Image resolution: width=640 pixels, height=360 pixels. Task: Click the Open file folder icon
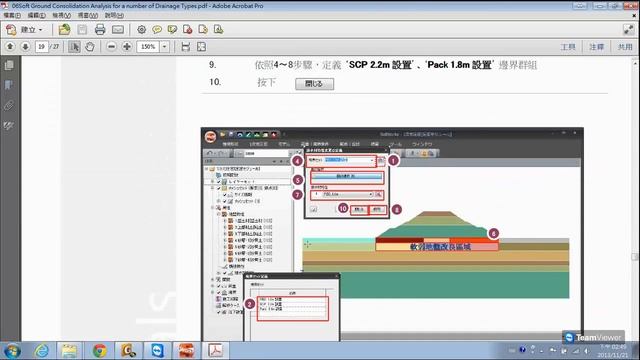click(64, 29)
